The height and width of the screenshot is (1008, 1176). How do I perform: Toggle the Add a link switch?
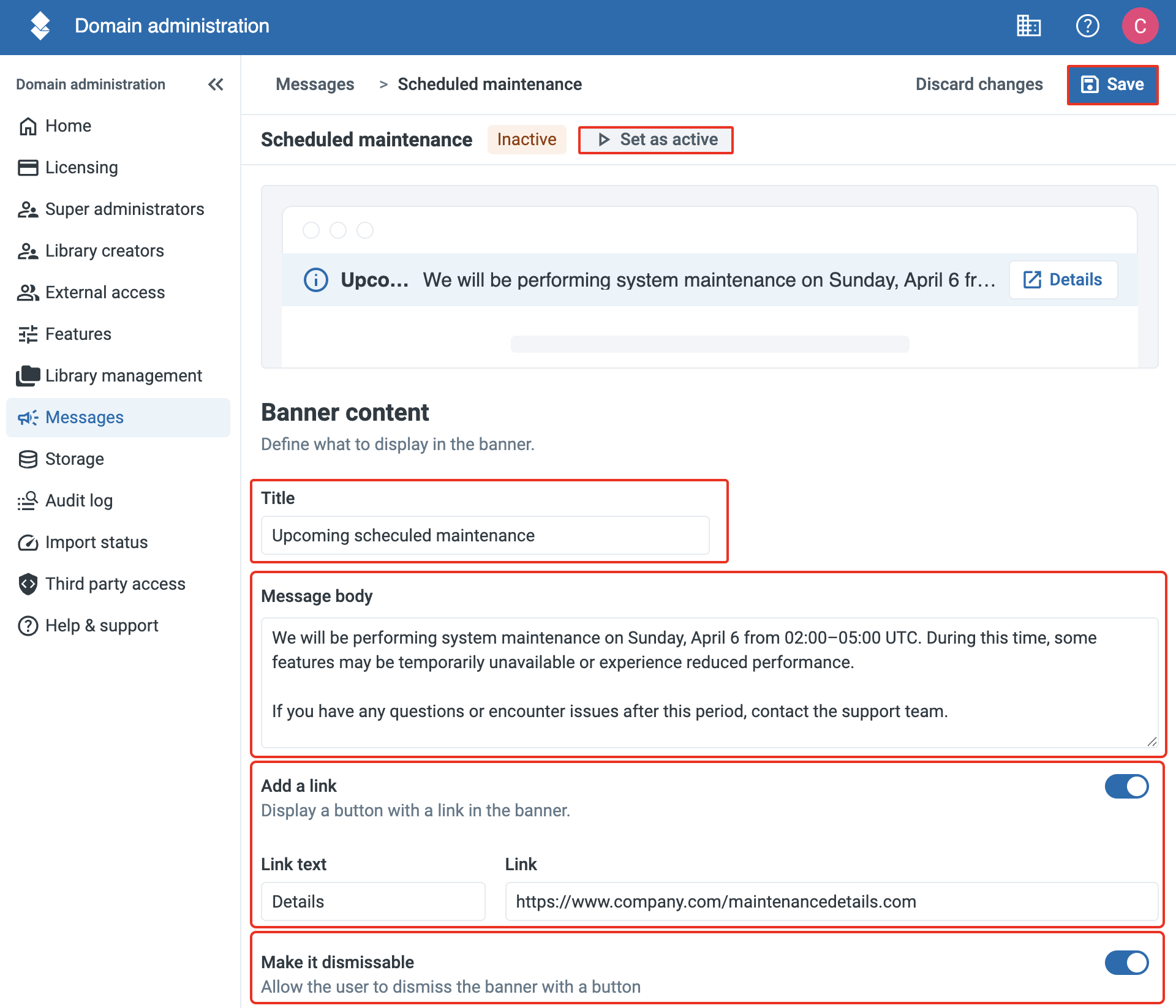[x=1126, y=786]
